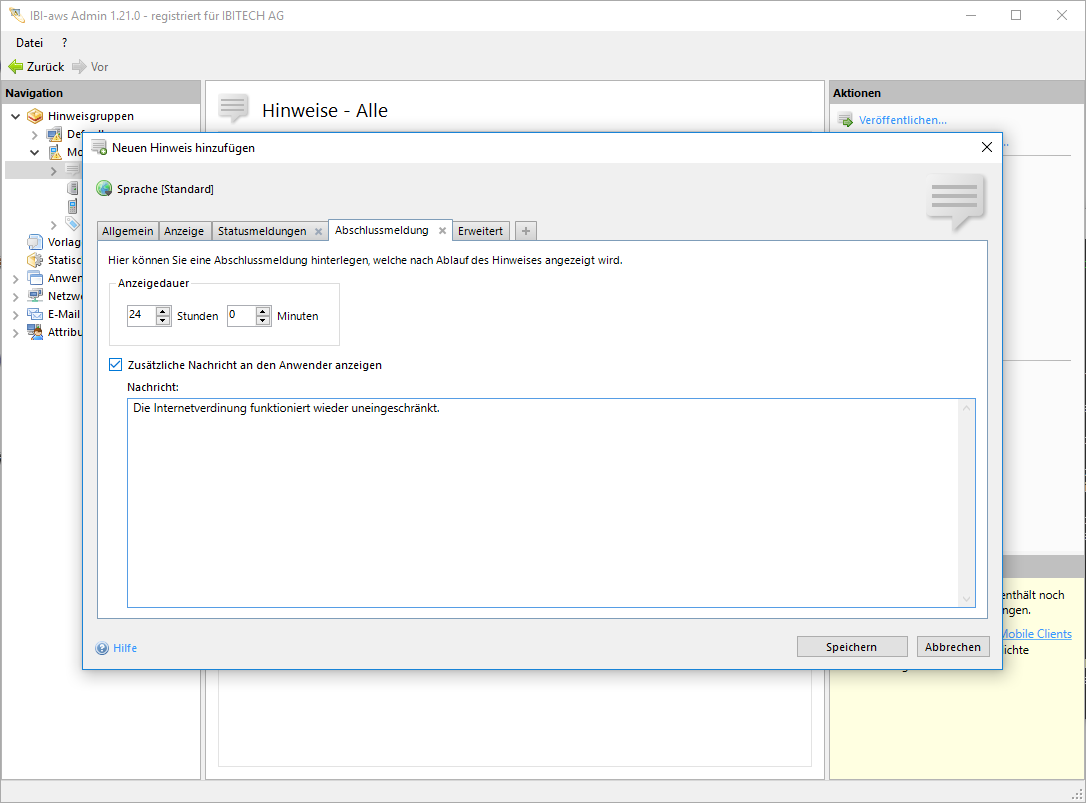Expand the Netzwerk tree node

[x=16, y=297]
